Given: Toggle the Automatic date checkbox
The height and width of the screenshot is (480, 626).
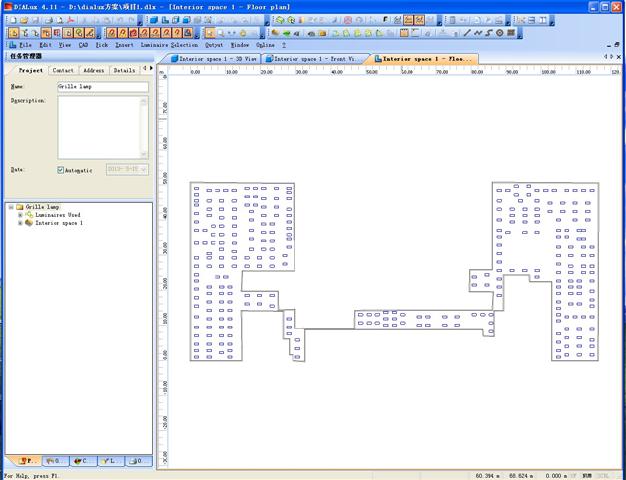Looking at the screenshot, I should click(x=61, y=170).
